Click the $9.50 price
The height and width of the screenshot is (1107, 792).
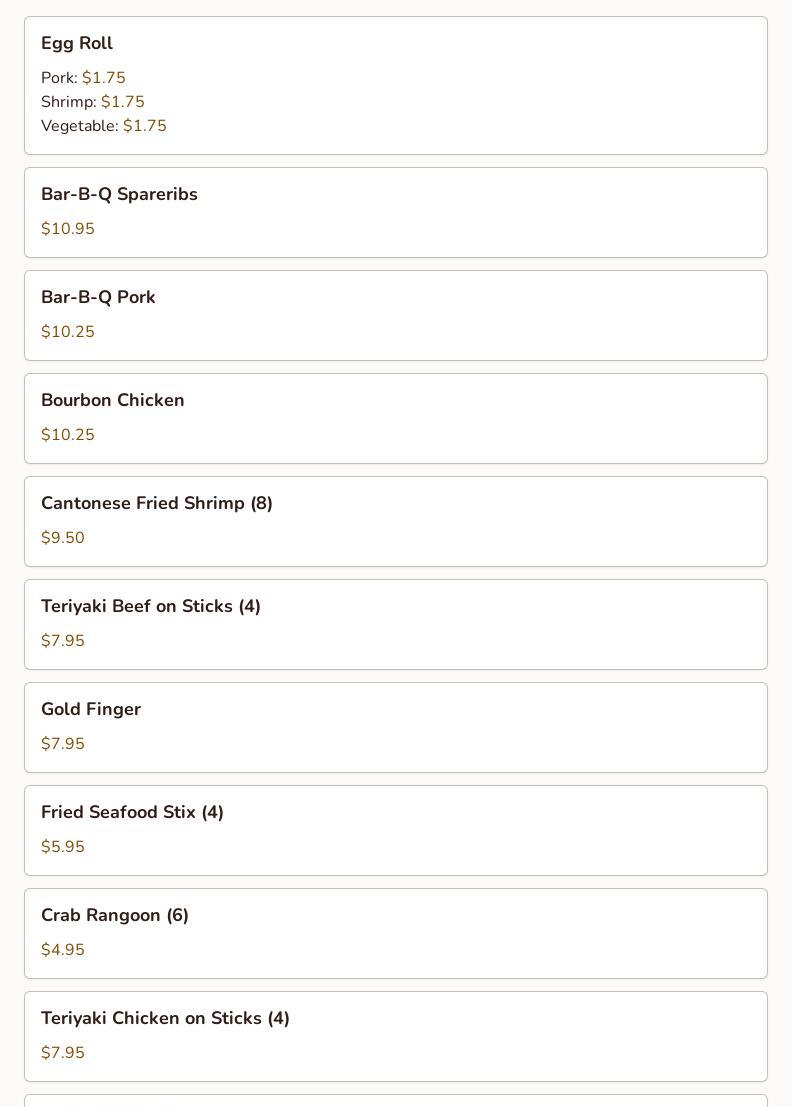tap(63, 538)
